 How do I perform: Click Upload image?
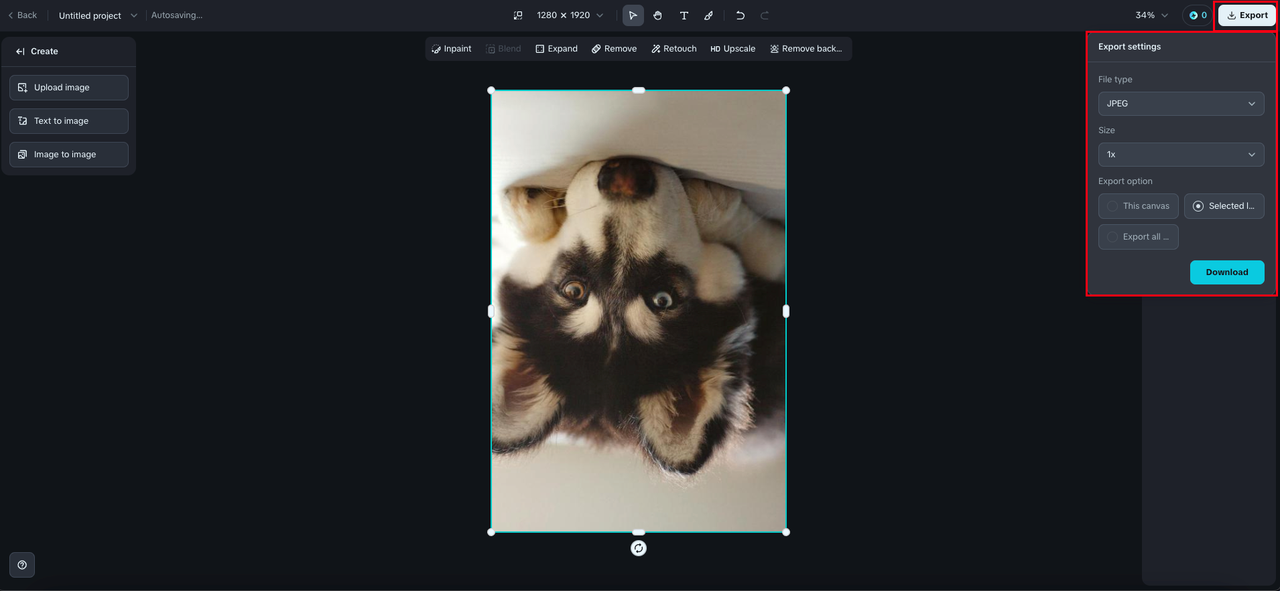click(x=69, y=87)
